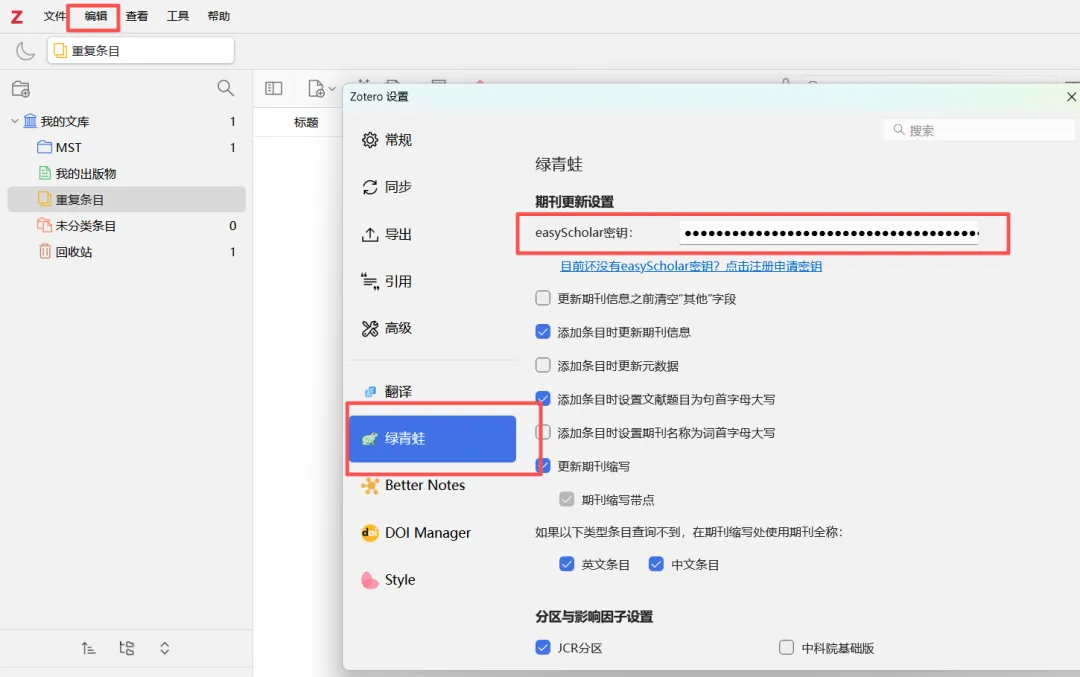Click the expand/collapse arrows icon at the bottom of the sidebar
The image size is (1080, 677).
(x=165, y=648)
